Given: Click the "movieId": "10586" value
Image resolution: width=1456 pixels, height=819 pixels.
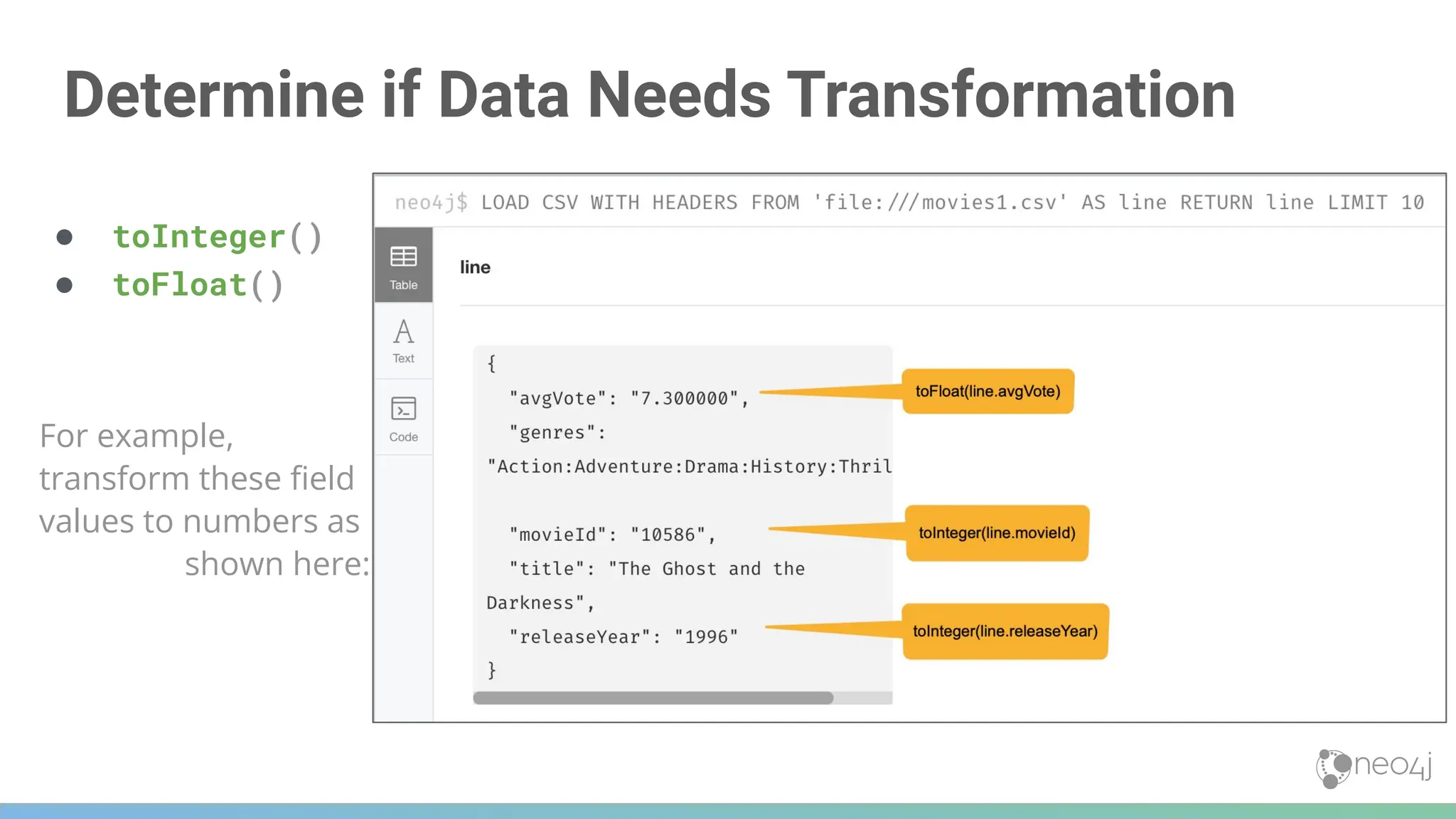Looking at the screenshot, I should [x=612, y=535].
